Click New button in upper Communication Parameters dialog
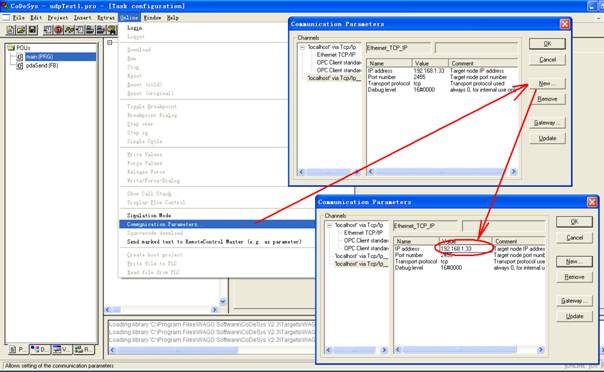604x372 pixels. point(547,83)
